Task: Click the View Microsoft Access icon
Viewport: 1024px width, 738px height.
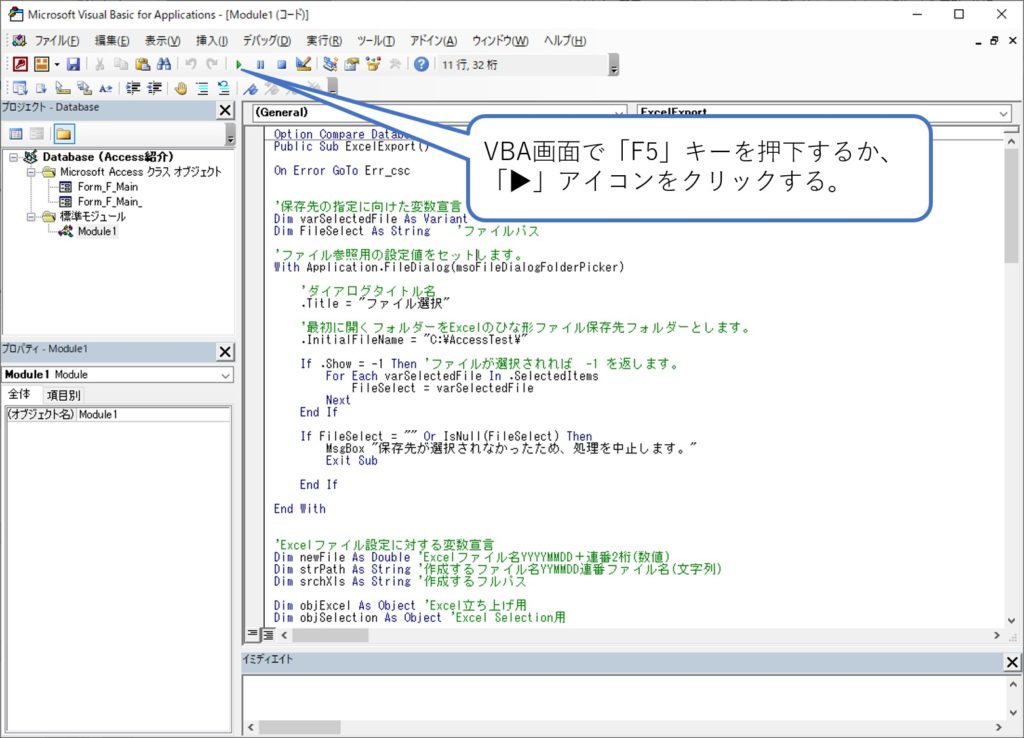Action: [x=20, y=64]
